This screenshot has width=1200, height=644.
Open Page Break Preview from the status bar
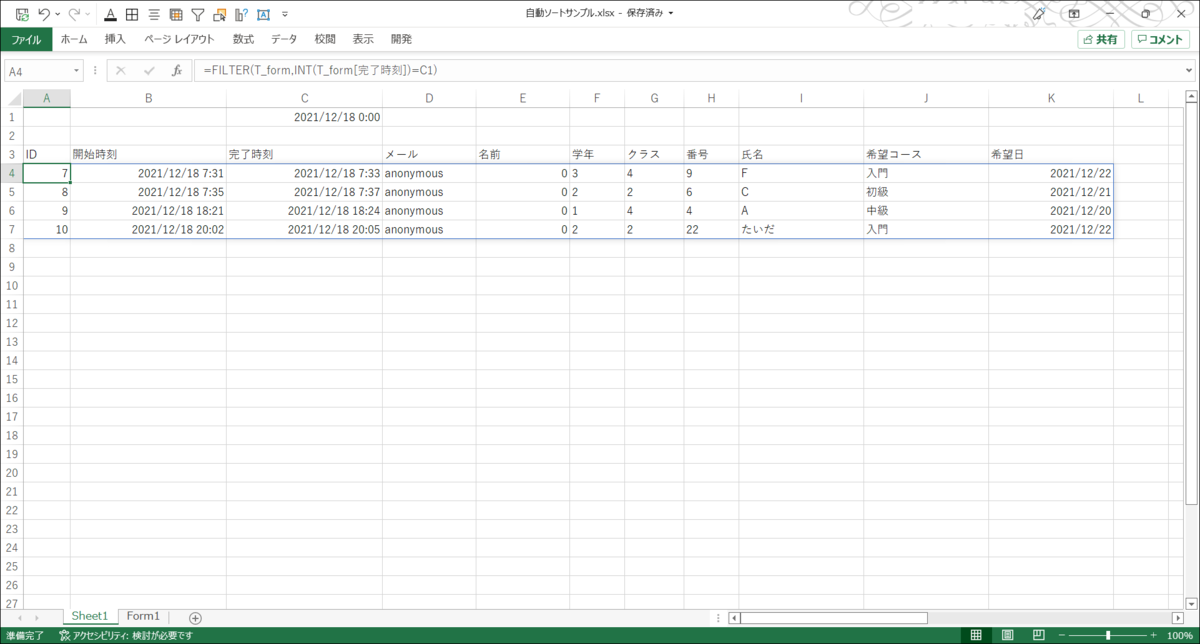1038,633
